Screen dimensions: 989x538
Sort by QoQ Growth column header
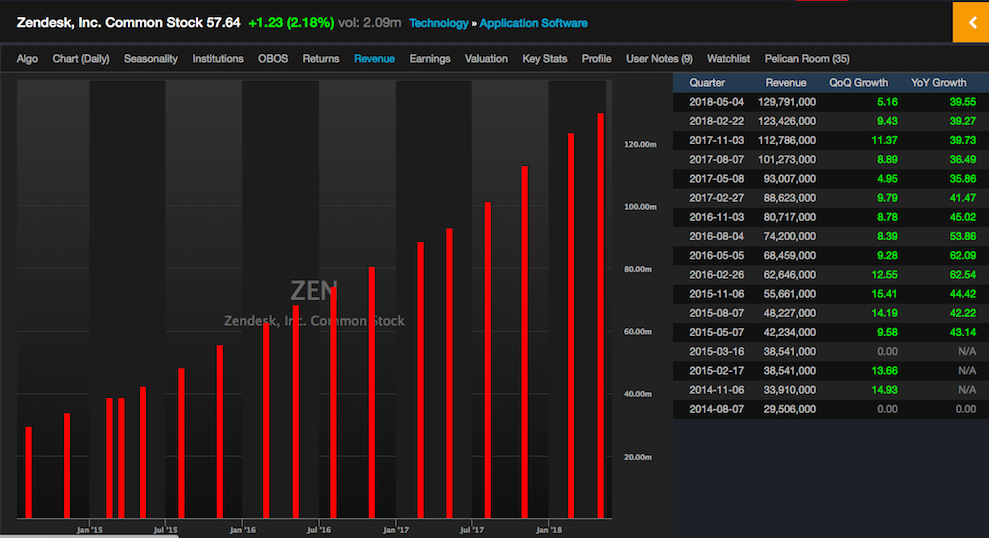858,83
